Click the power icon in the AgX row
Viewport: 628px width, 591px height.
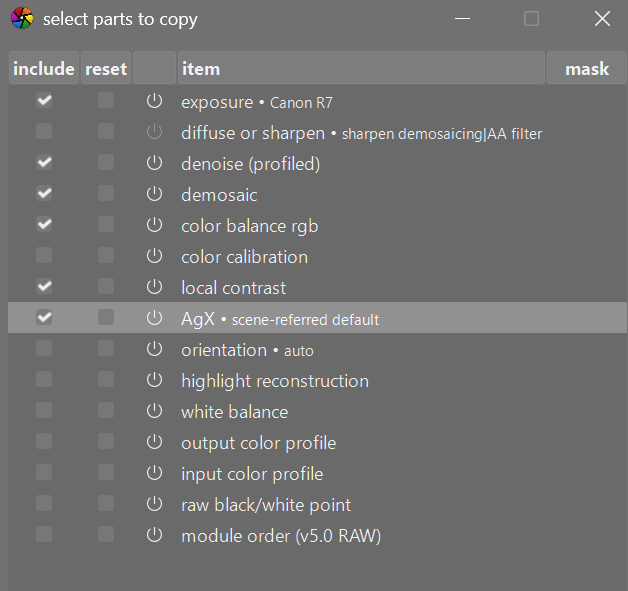(x=154, y=318)
